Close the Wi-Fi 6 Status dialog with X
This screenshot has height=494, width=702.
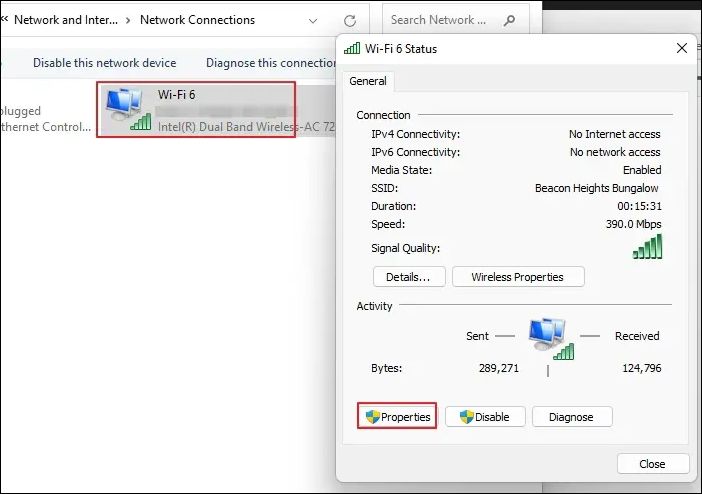[682, 48]
